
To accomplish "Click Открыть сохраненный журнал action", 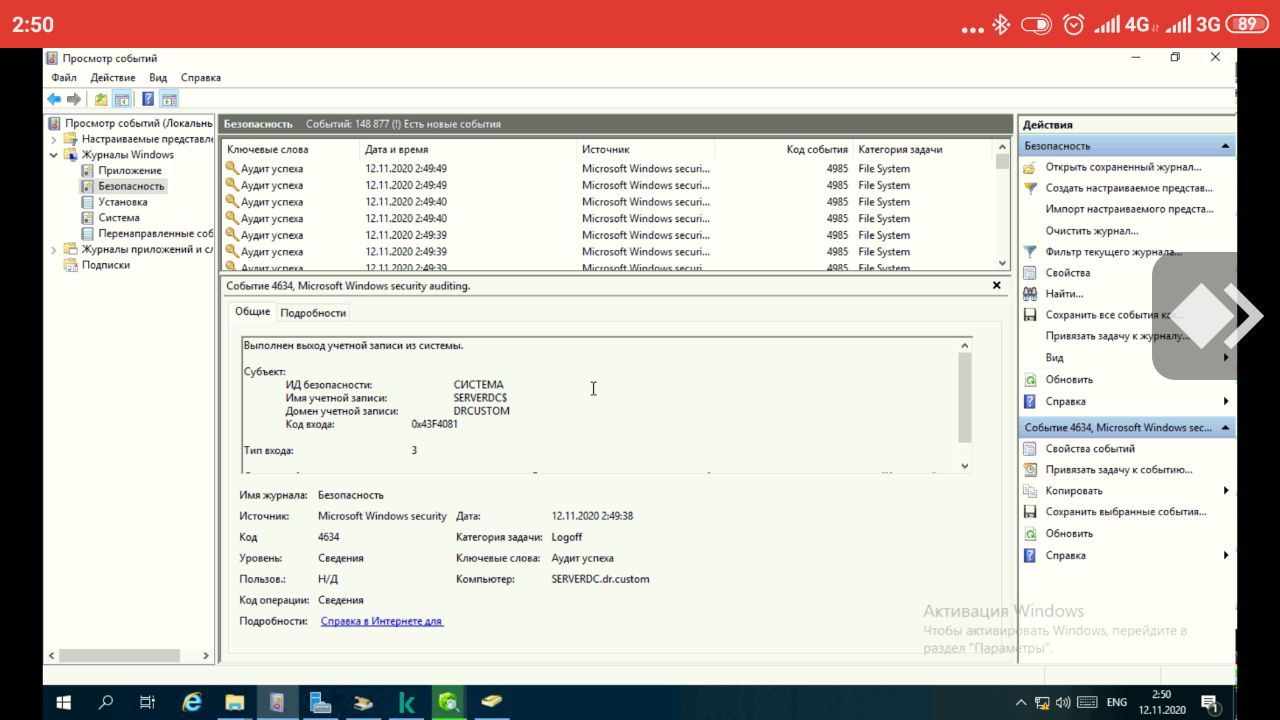I will pyautogui.click(x=1123, y=167).
